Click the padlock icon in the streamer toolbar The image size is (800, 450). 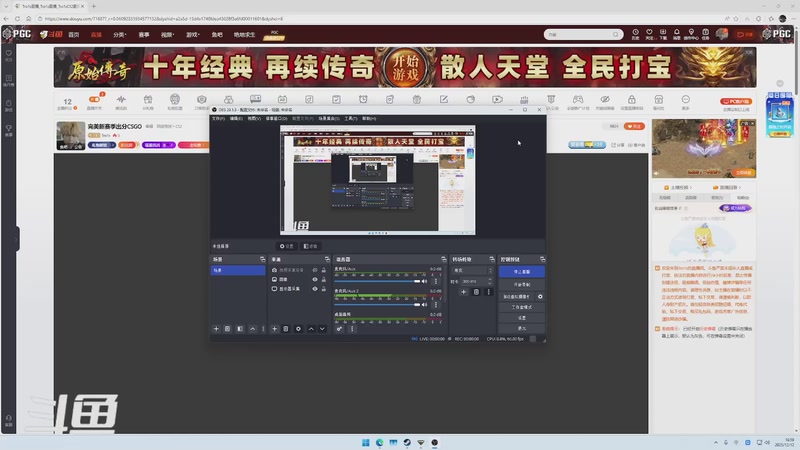coord(632,99)
